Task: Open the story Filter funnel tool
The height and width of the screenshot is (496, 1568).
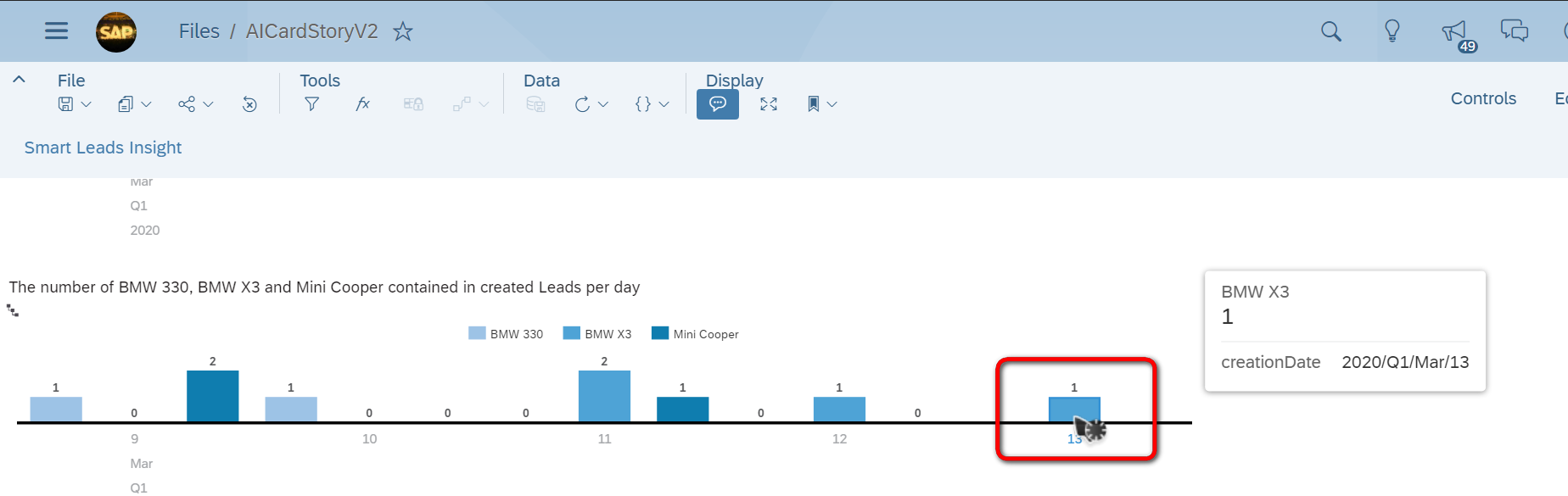Action: click(x=311, y=104)
